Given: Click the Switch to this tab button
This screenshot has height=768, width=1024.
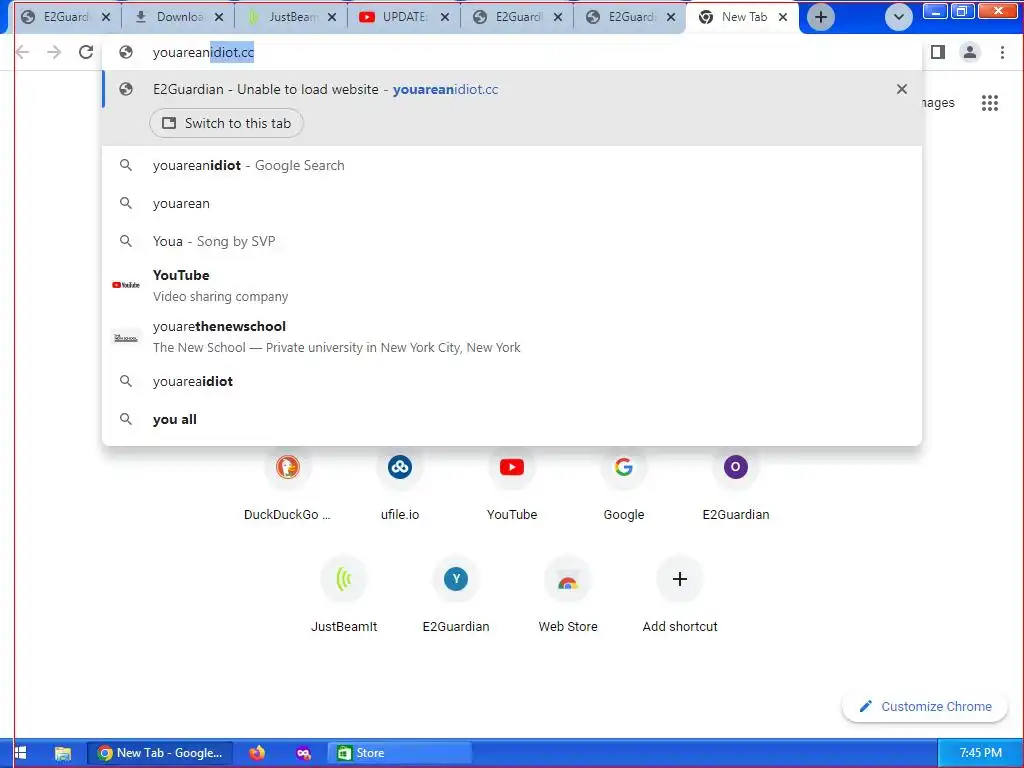Looking at the screenshot, I should point(226,123).
